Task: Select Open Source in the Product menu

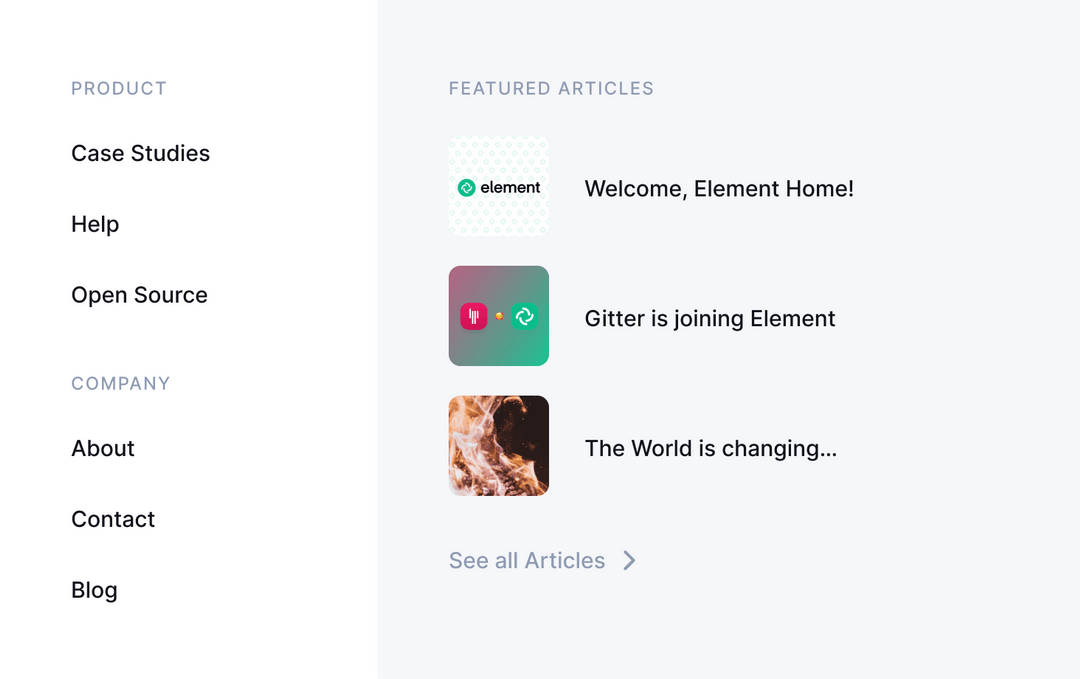Action: pyautogui.click(x=139, y=295)
